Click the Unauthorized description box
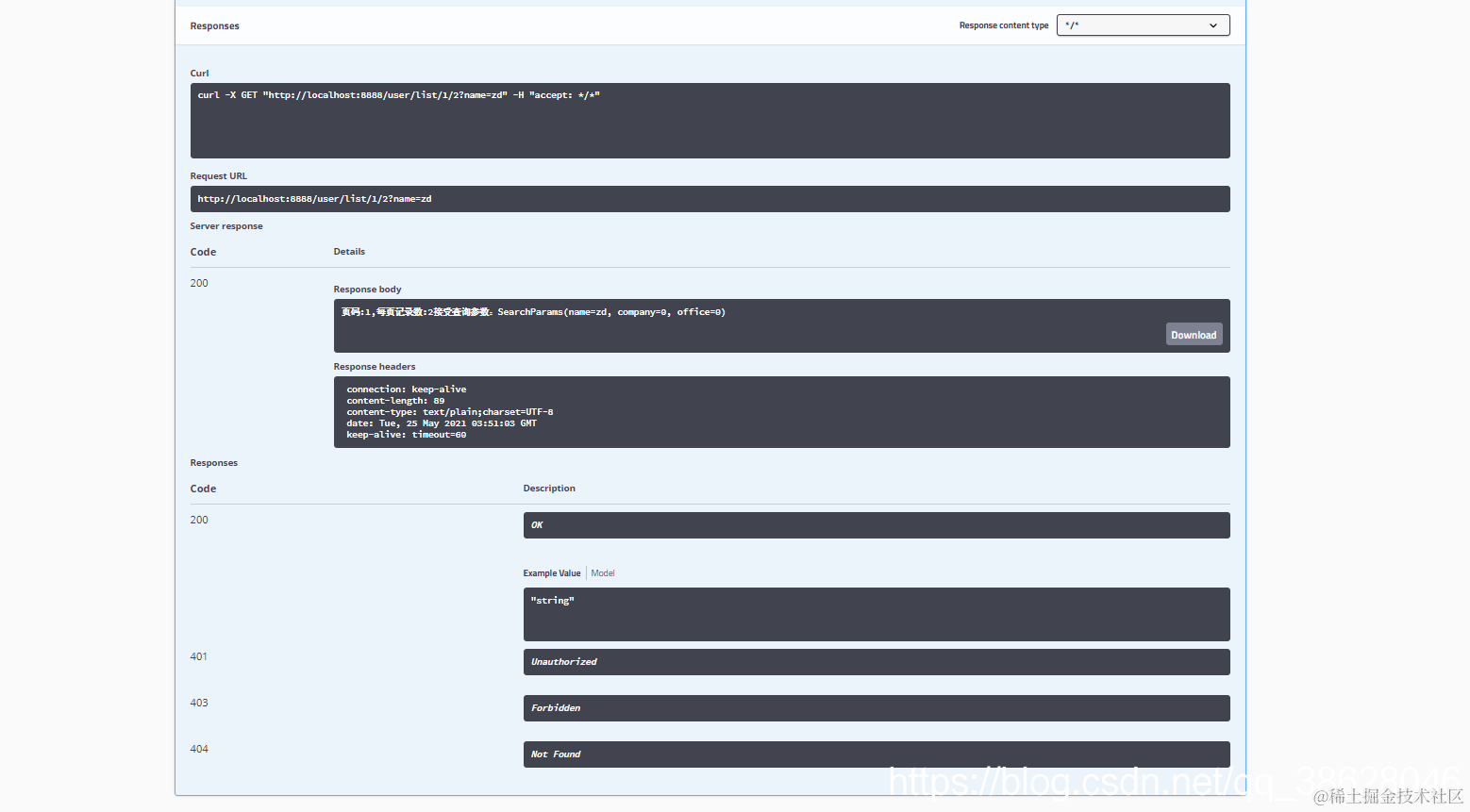Viewport: 1470px width, 812px height. coord(877,662)
